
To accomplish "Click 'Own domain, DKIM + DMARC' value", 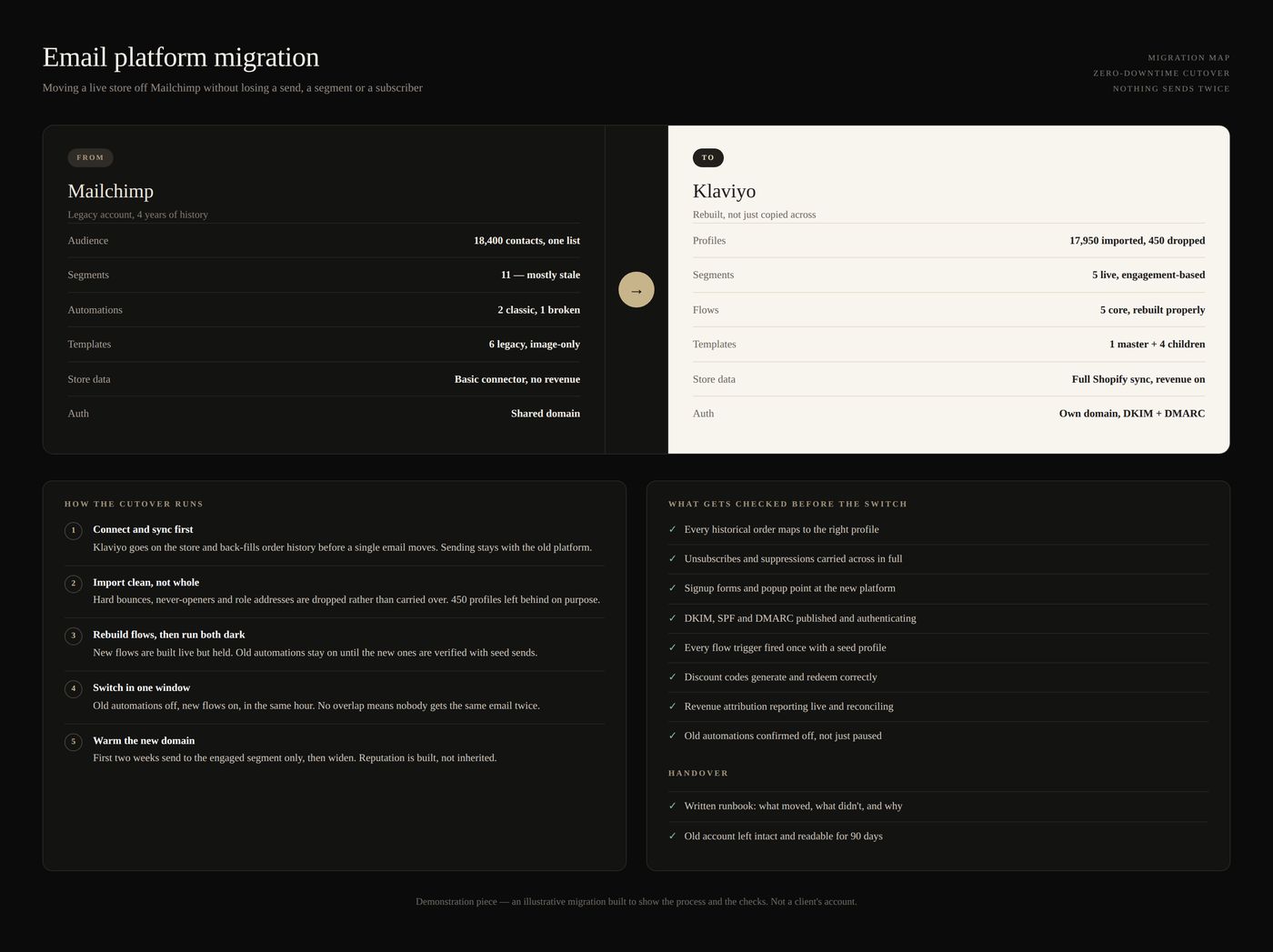I will tap(1132, 414).
